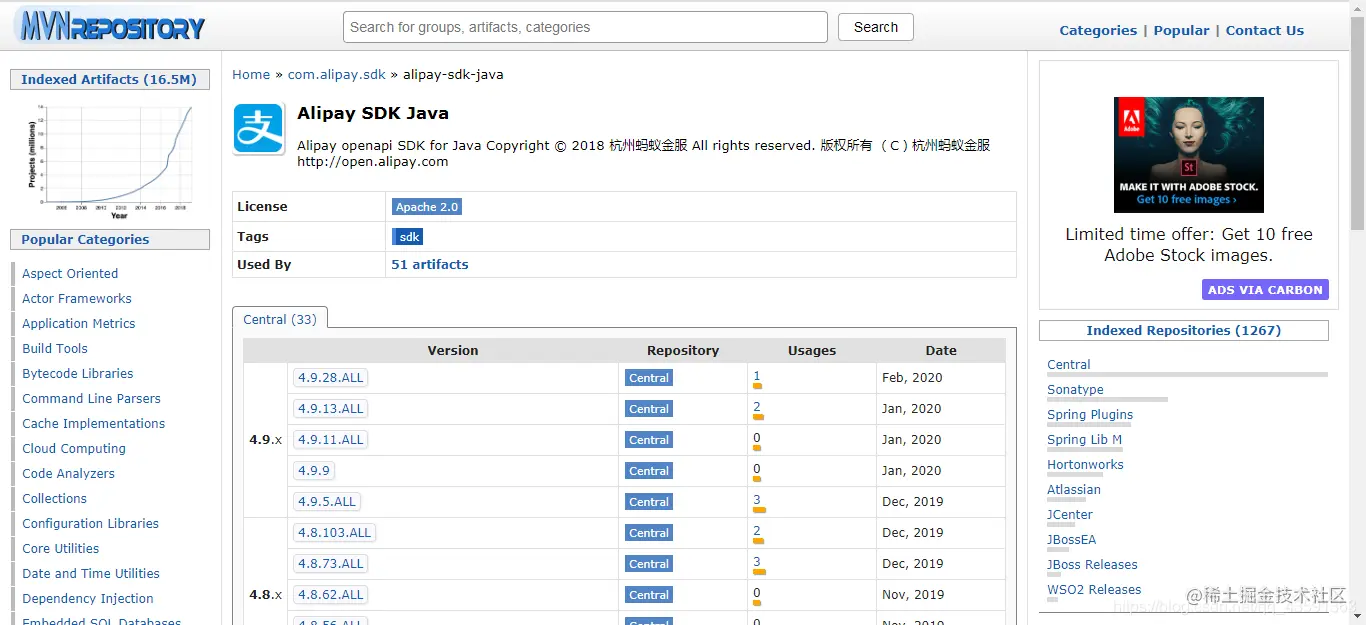This screenshot has width=1366, height=625.
Task: Open JCenter repository link
Action: (x=1070, y=514)
